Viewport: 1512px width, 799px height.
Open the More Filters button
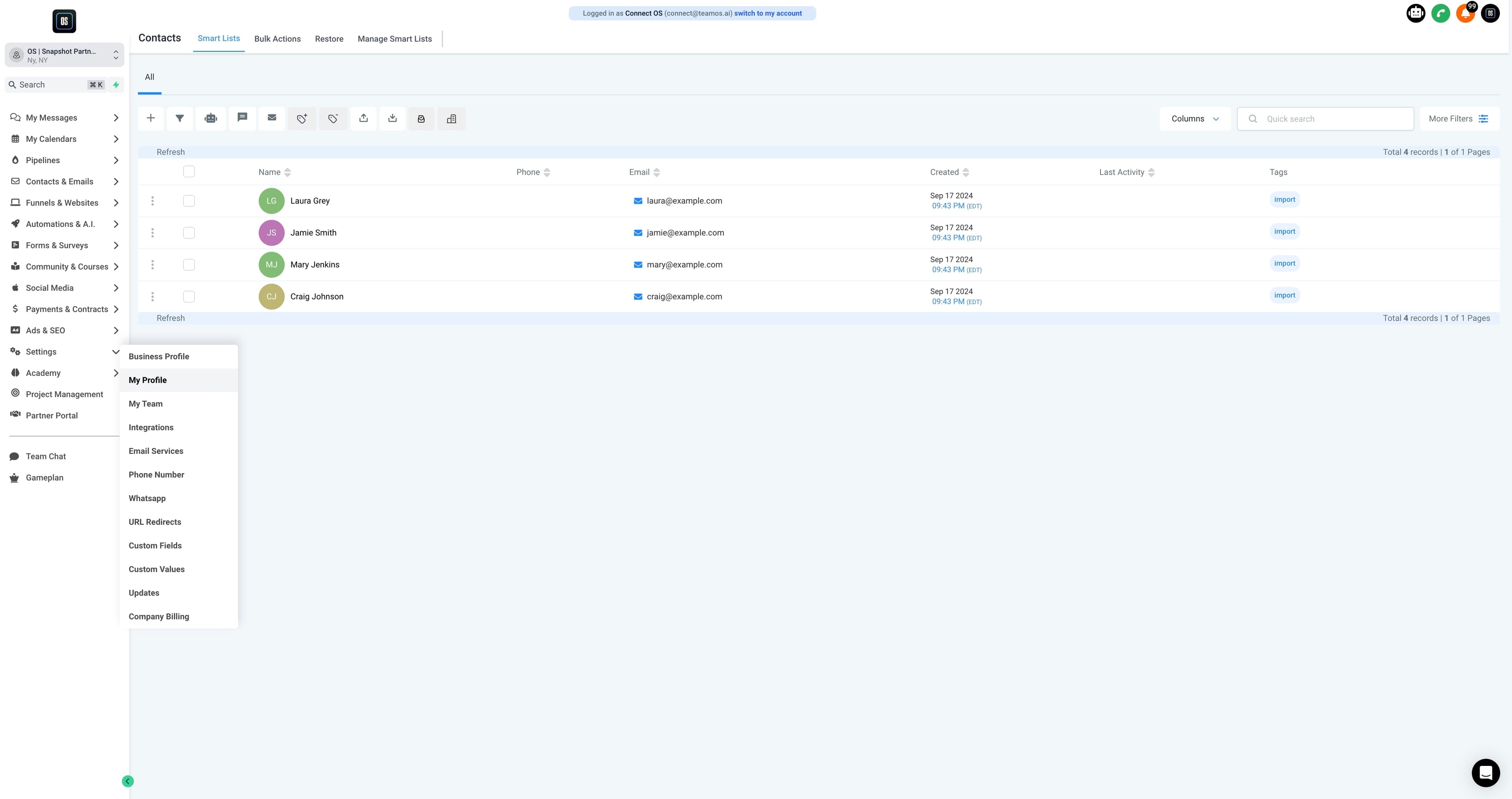tap(1459, 119)
